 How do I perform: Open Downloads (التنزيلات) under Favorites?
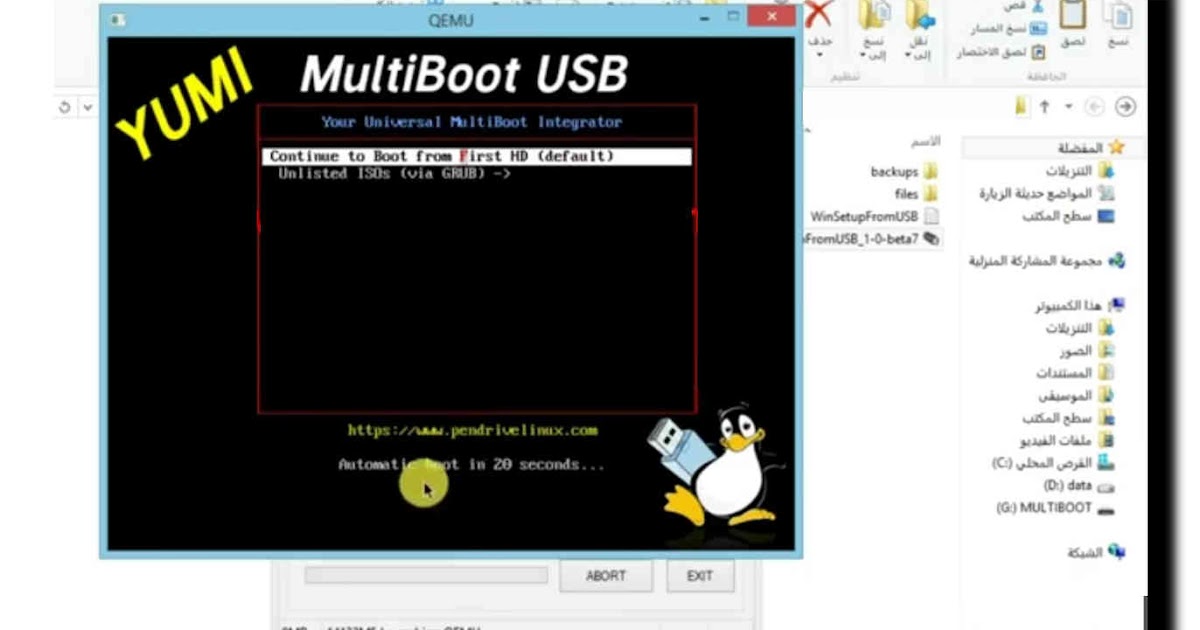tap(1080, 171)
